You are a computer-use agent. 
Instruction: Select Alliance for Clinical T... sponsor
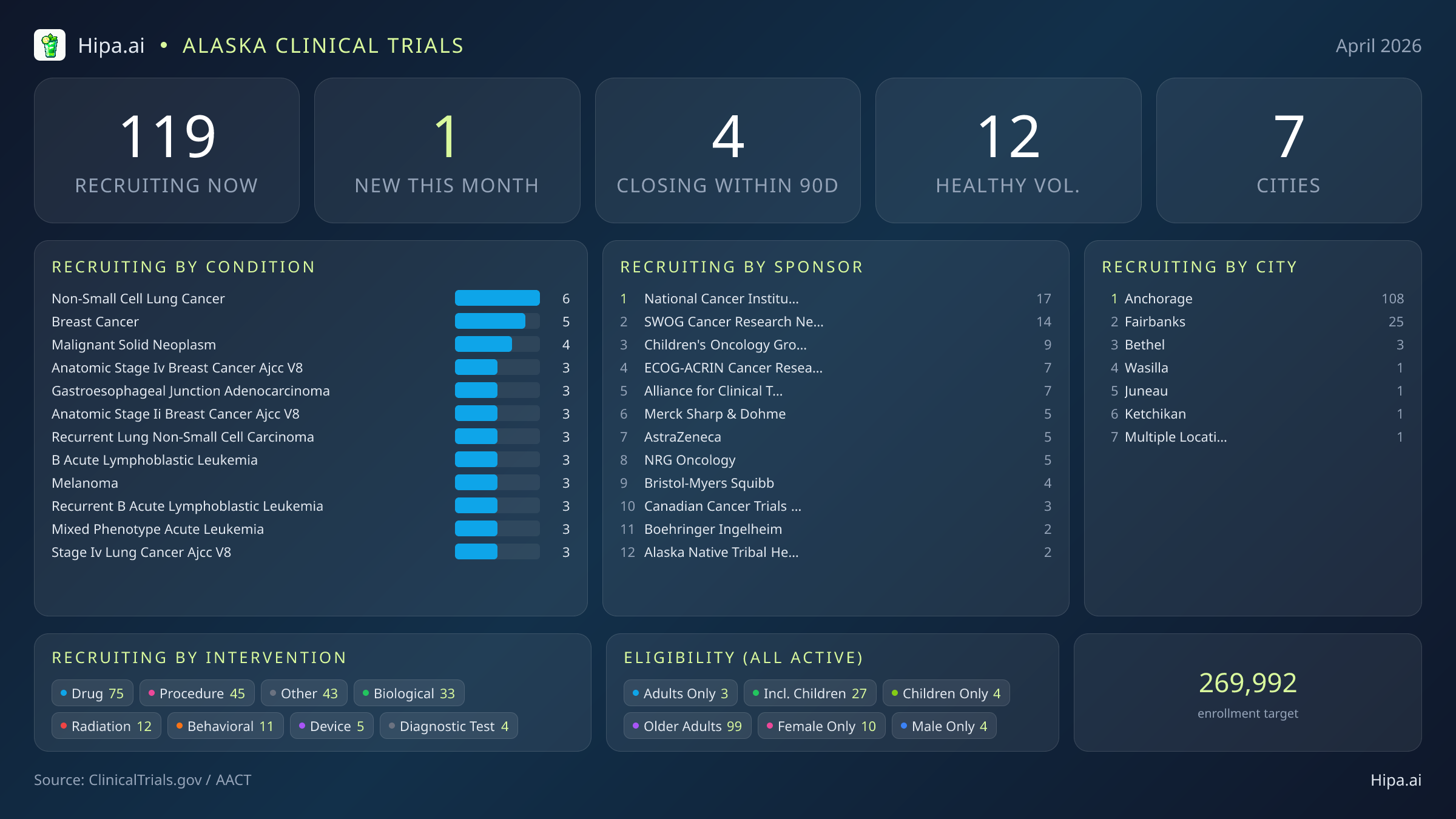(x=835, y=391)
